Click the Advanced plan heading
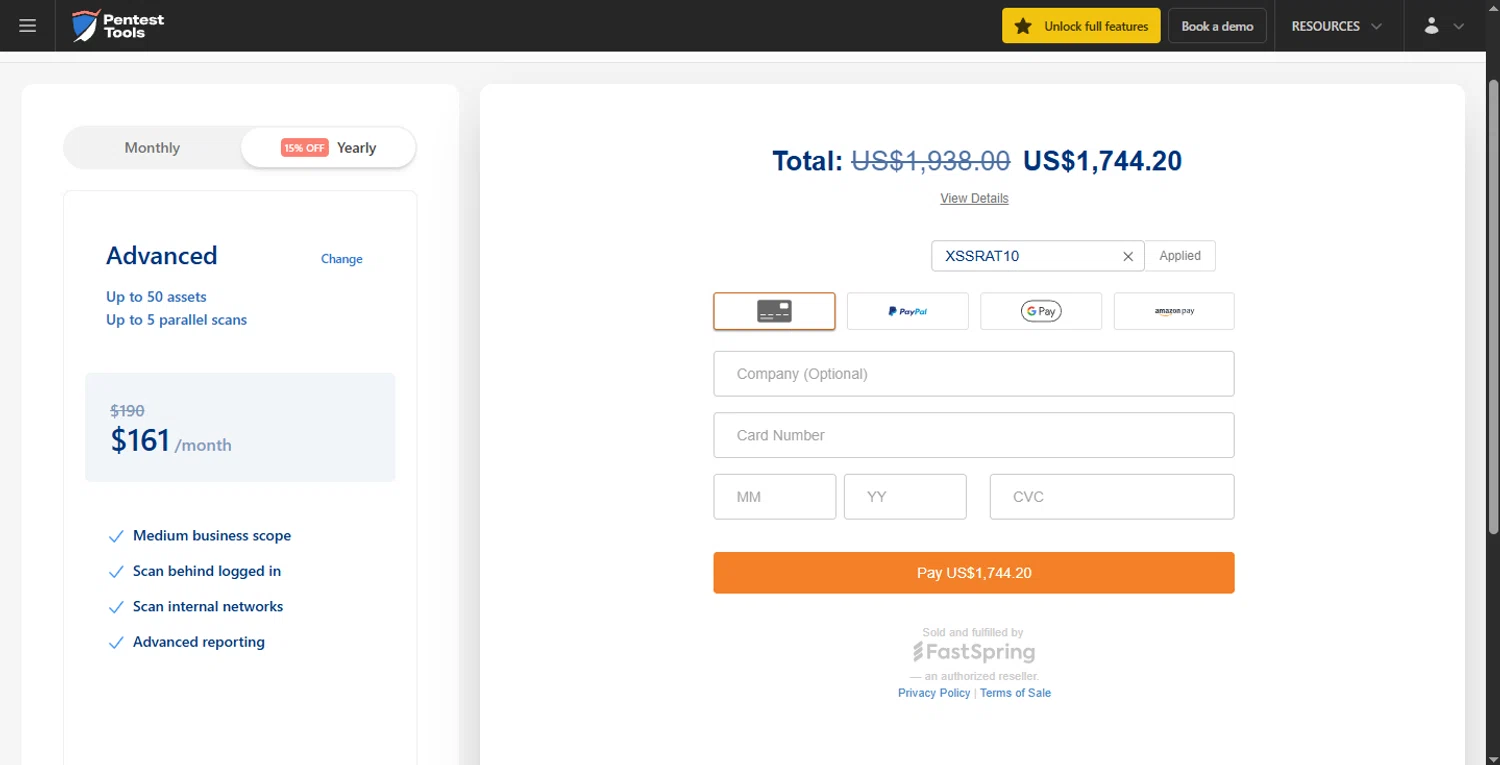The height and width of the screenshot is (765, 1500). click(162, 256)
